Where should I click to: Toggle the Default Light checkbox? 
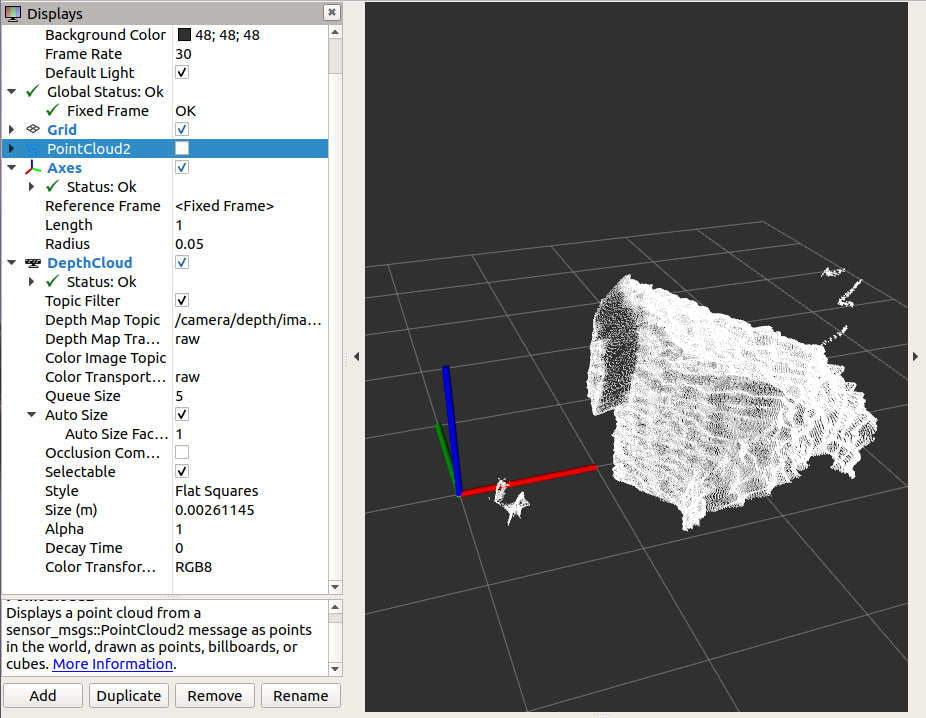182,73
